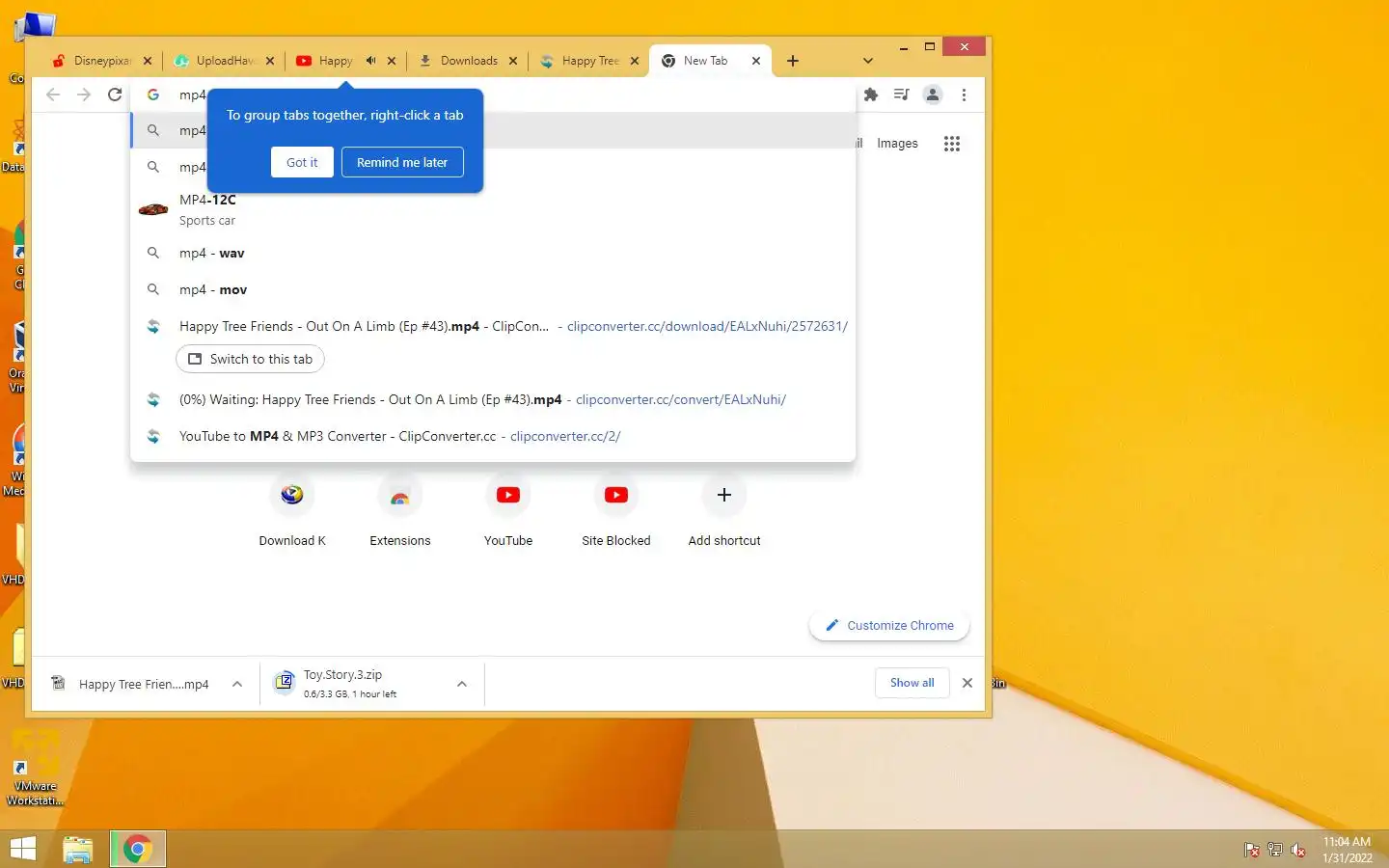Open the taskbar clock and date

[1347, 850]
